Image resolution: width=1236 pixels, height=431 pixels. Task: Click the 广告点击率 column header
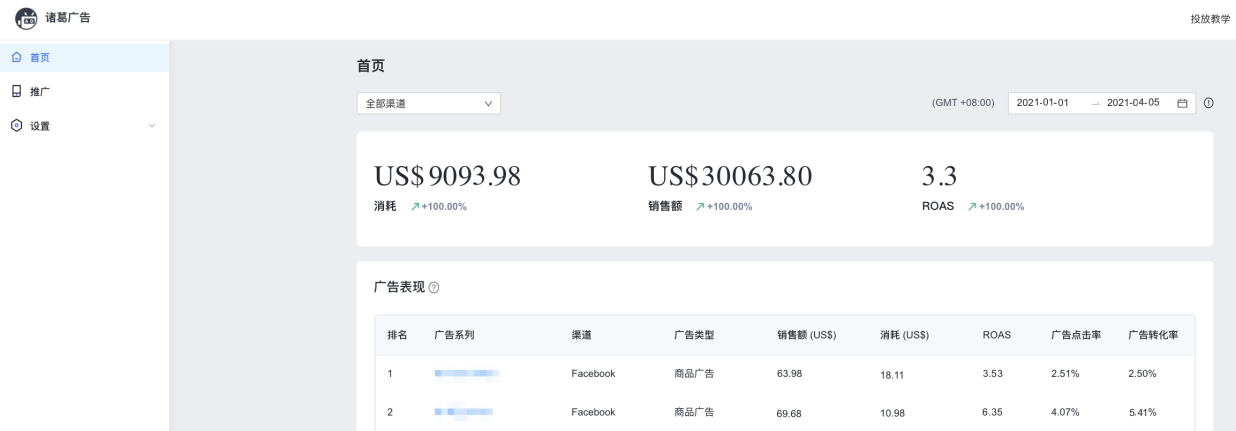(x=1076, y=335)
